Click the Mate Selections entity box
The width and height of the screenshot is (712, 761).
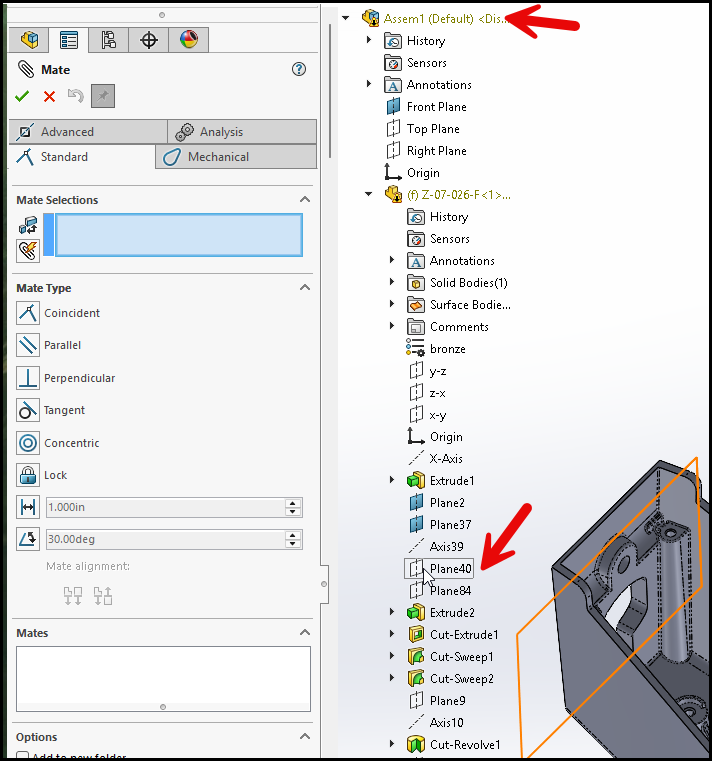point(178,235)
